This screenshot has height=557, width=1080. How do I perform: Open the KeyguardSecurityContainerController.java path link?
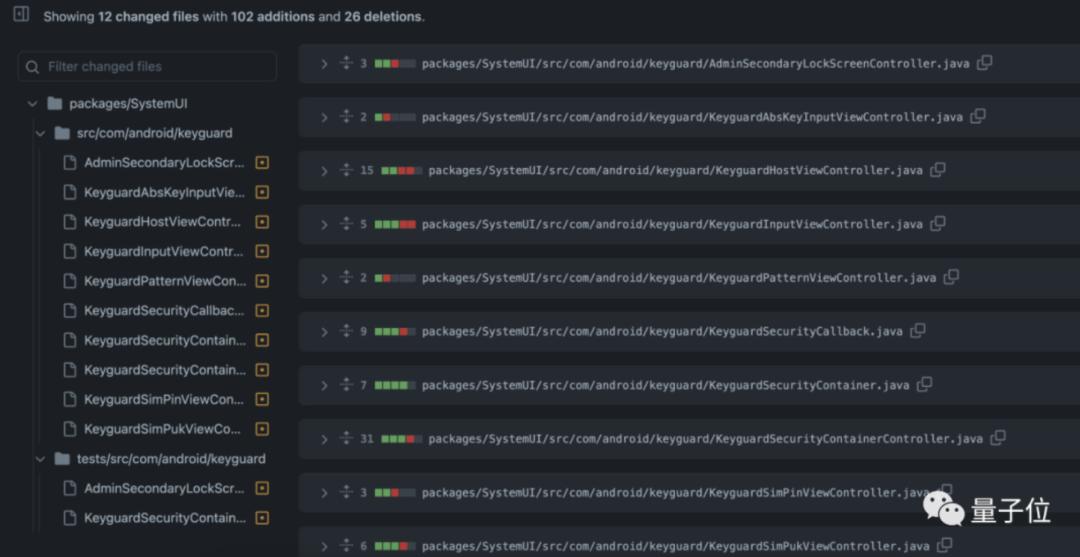point(705,439)
